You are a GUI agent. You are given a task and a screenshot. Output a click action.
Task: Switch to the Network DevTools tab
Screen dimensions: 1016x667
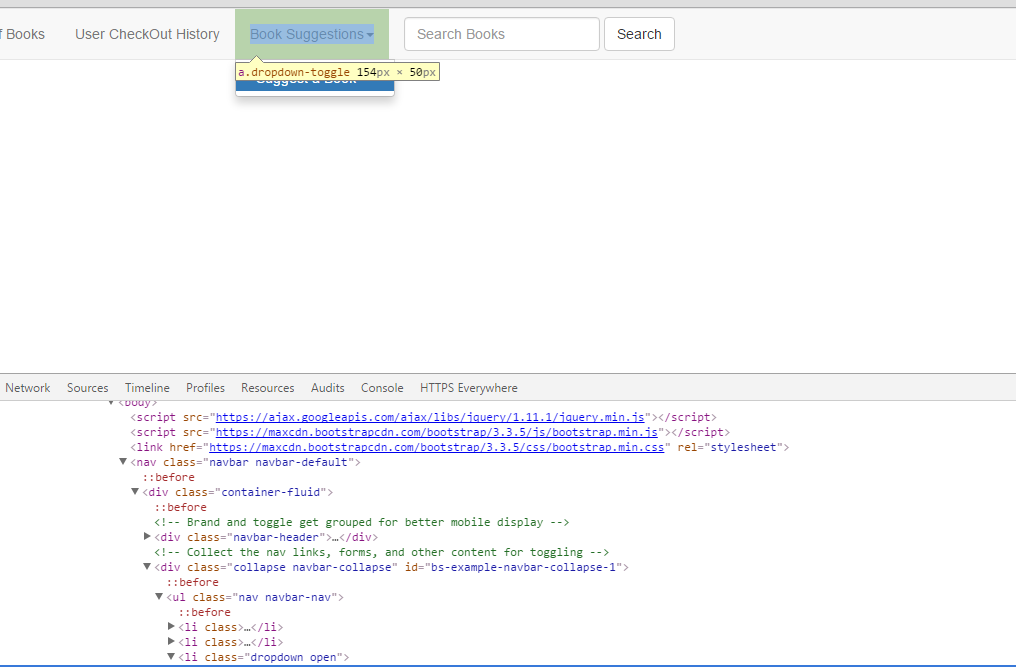(28, 388)
